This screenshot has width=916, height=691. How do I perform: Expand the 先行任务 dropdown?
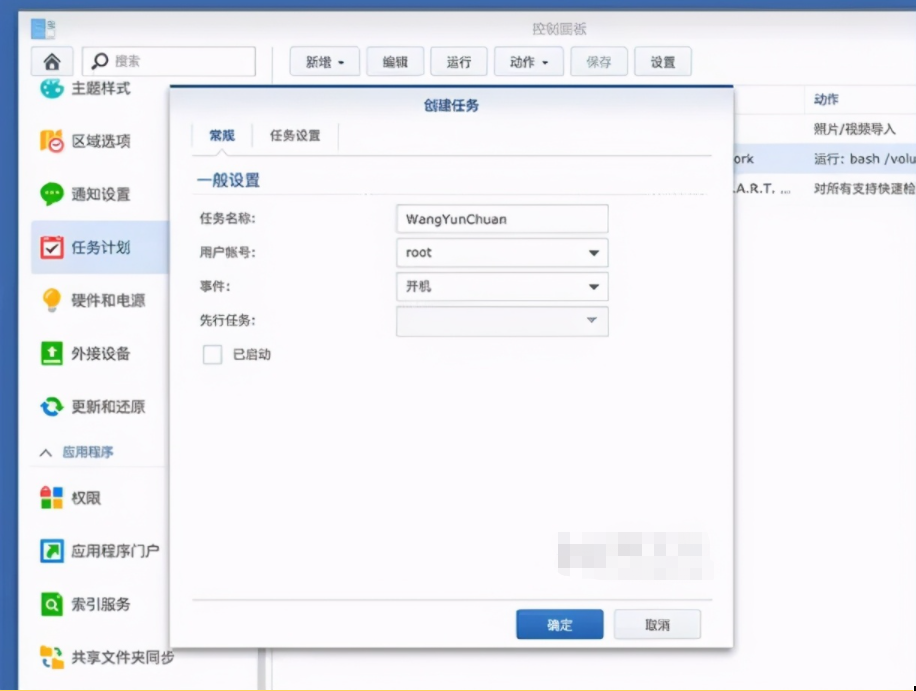[x=501, y=321]
